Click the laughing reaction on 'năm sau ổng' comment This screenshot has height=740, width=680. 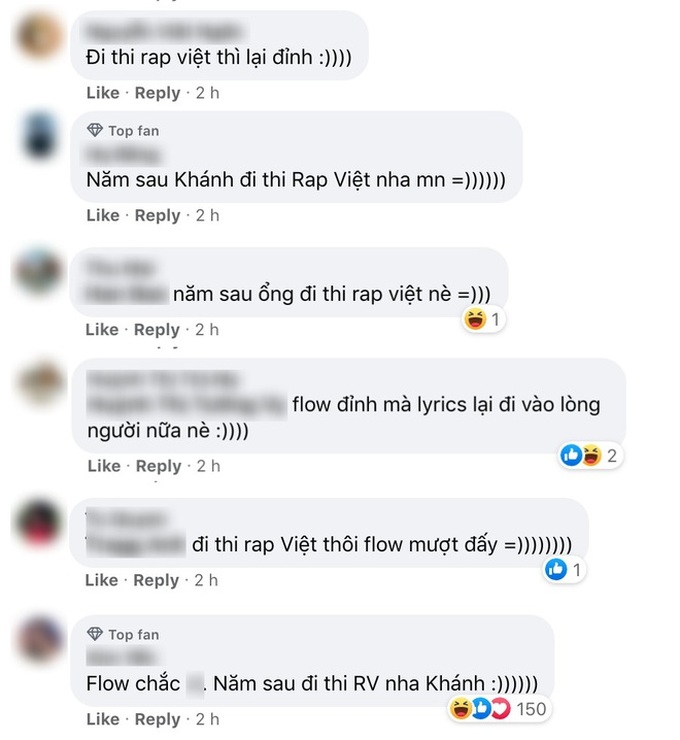click(x=475, y=319)
